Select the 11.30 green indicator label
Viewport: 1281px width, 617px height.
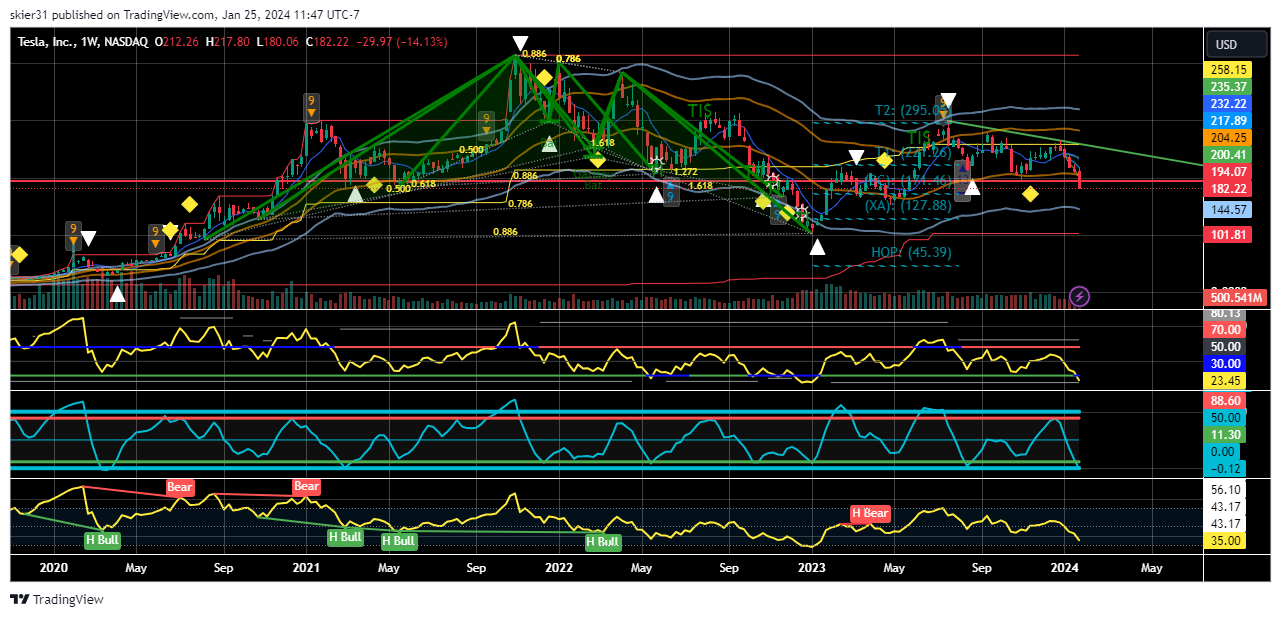pyautogui.click(x=1225, y=435)
